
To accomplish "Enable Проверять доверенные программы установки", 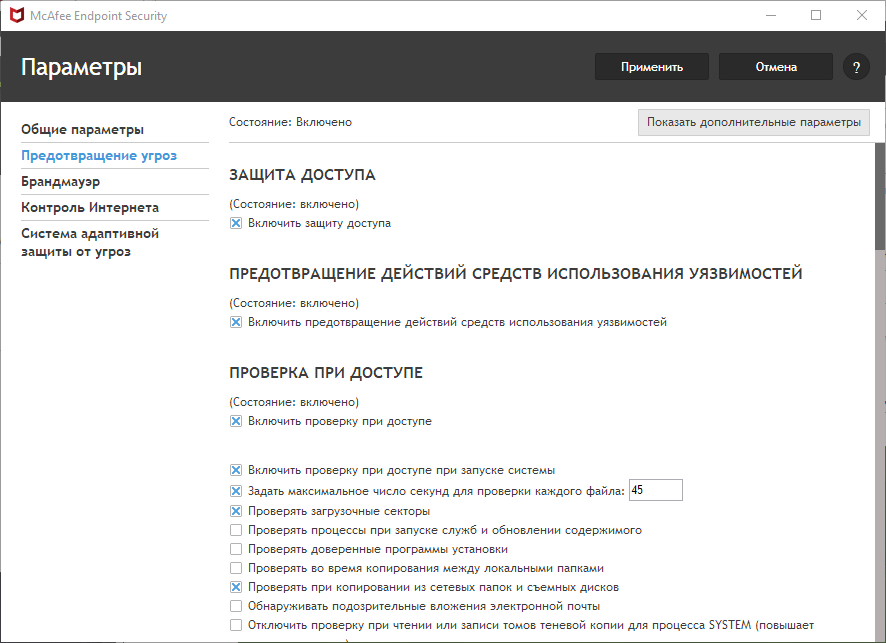I will tap(236, 549).
